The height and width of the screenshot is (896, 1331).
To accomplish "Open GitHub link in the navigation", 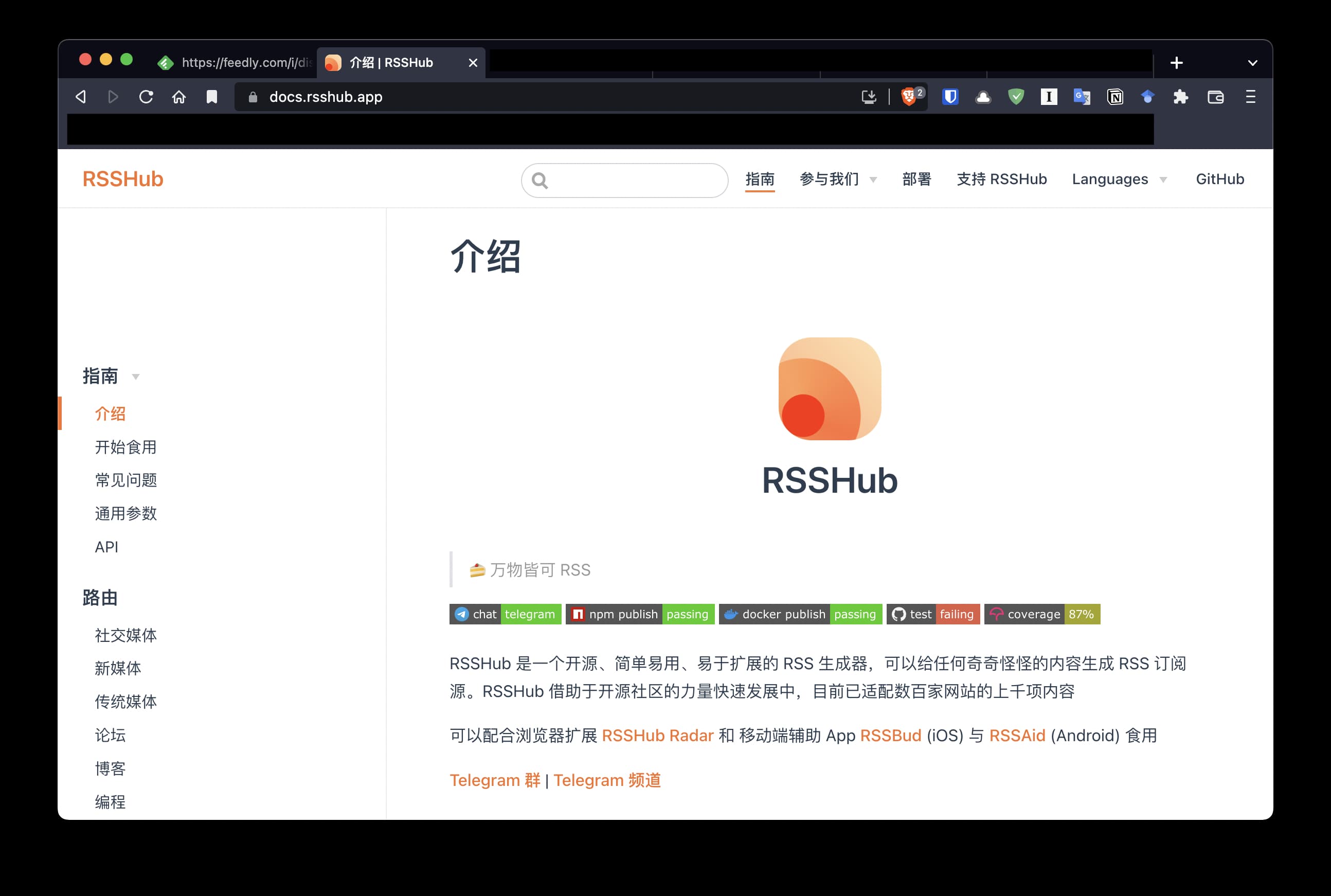I will point(1220,180).
